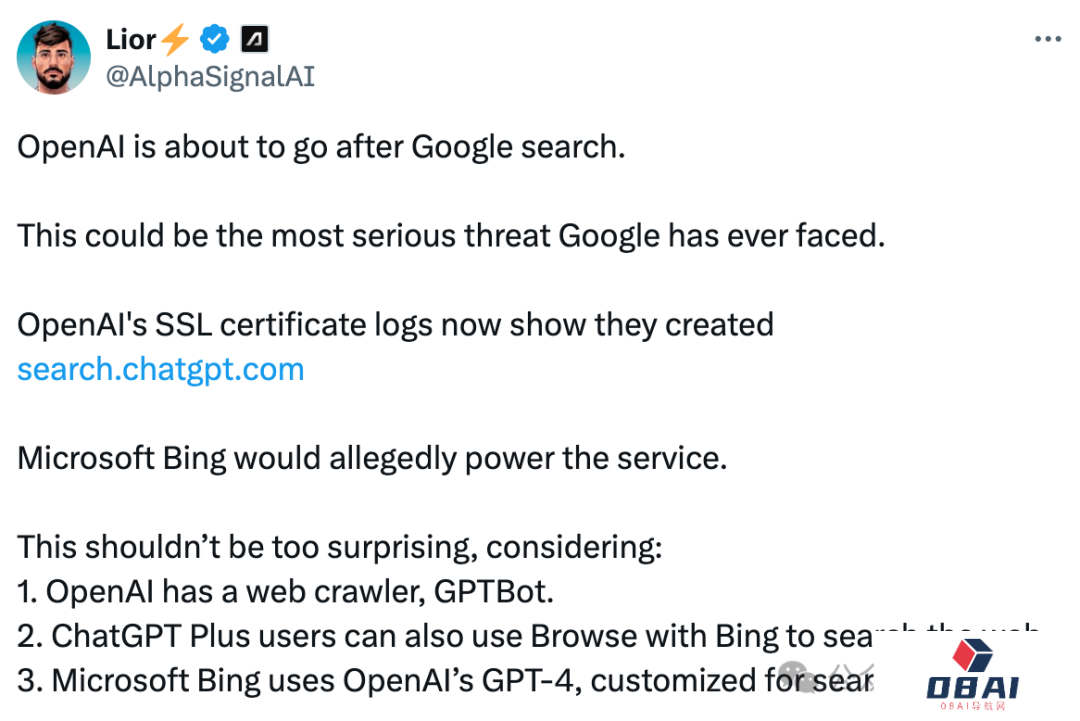Click the display name Lior

[131, 39]
